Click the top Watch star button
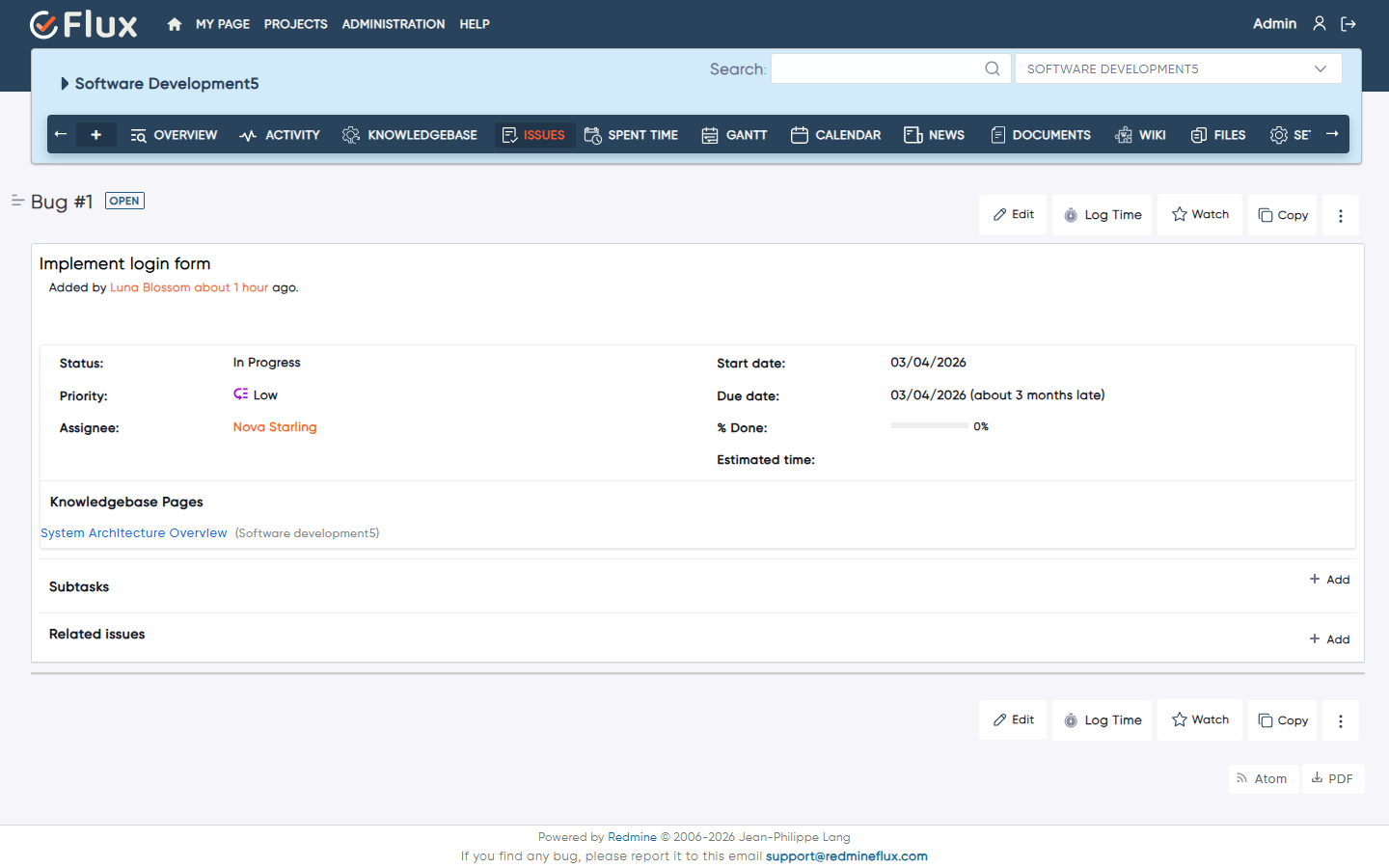 (1200, 214)
